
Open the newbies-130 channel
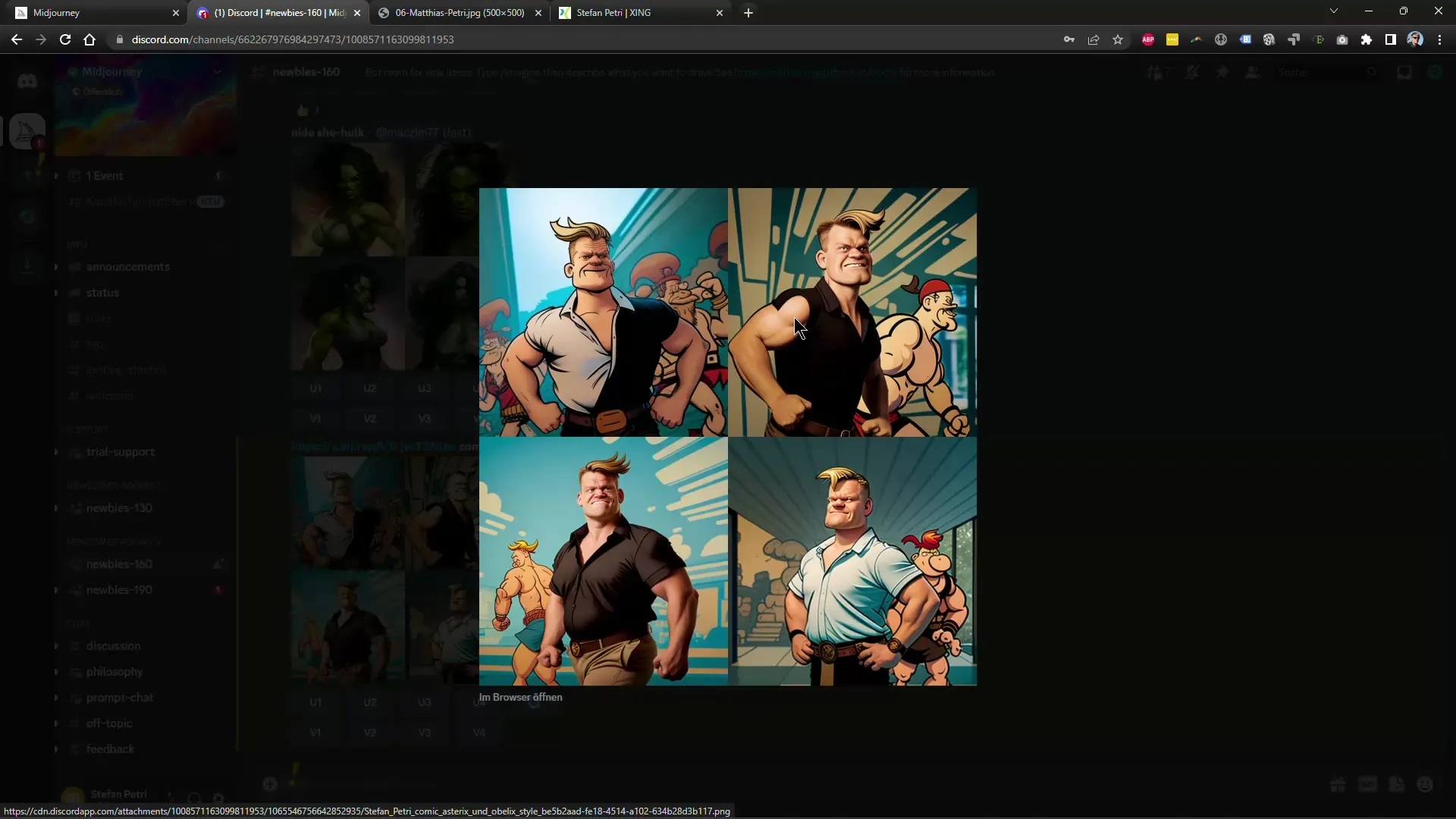[144, 508]
